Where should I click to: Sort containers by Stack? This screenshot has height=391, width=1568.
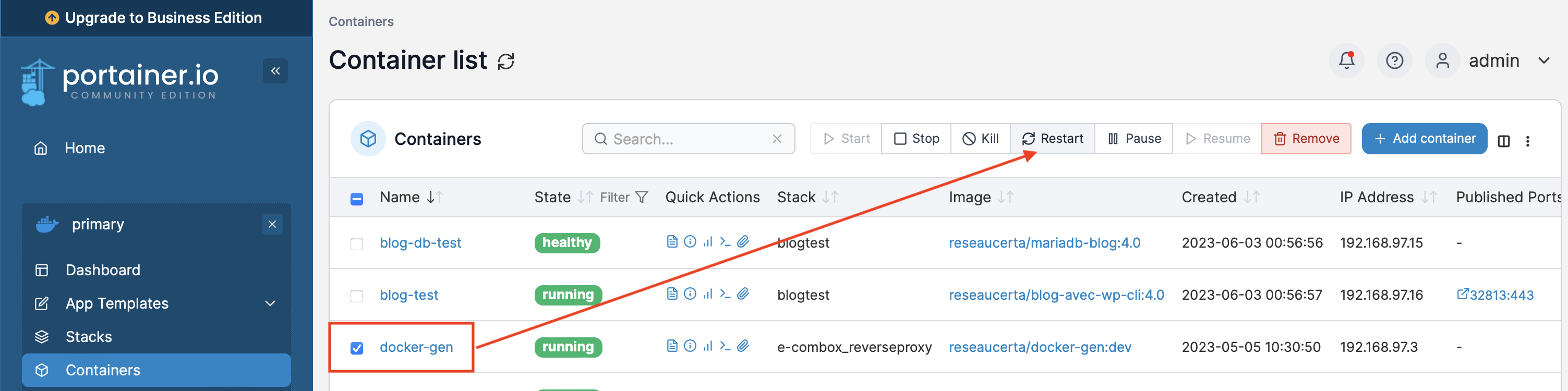(808, 198)
